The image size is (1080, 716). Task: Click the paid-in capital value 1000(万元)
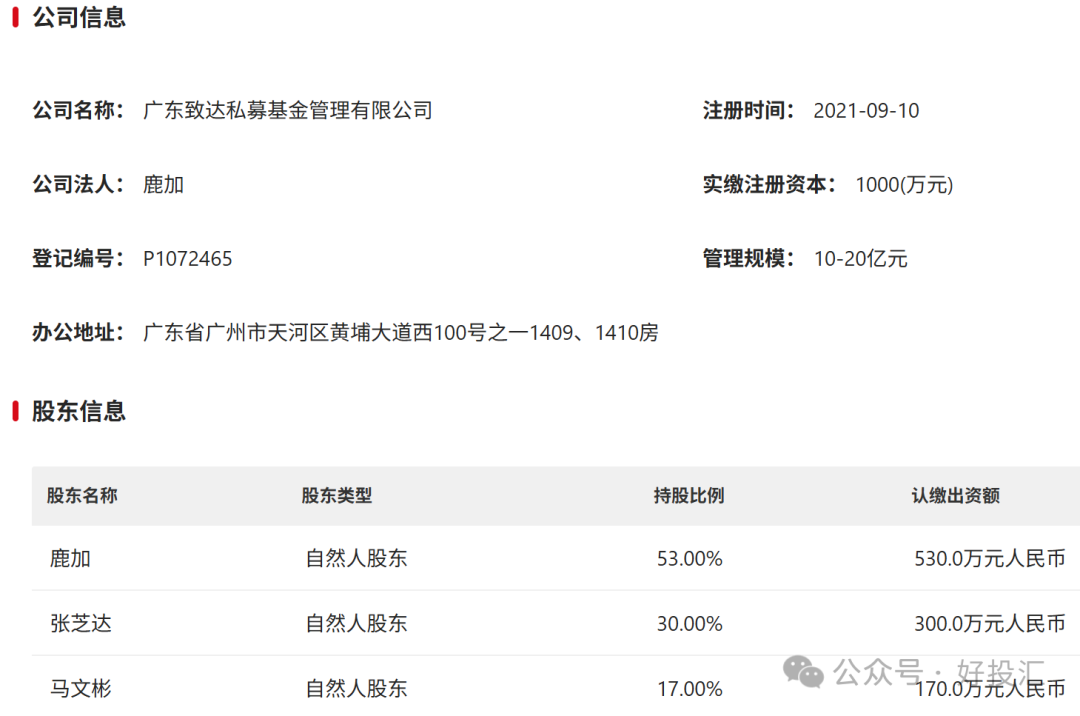coord(904,184)
